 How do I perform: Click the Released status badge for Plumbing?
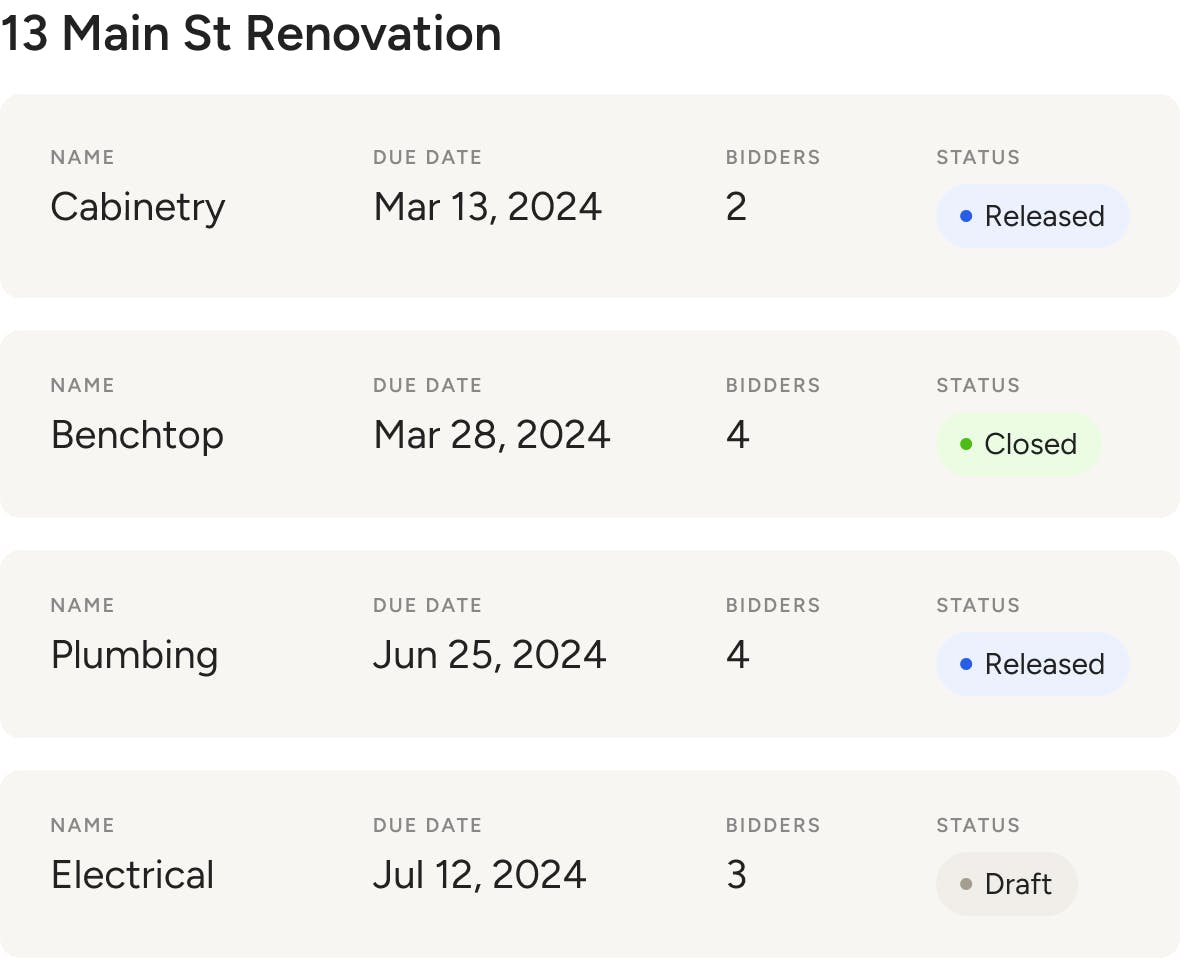click(1033, 664)
